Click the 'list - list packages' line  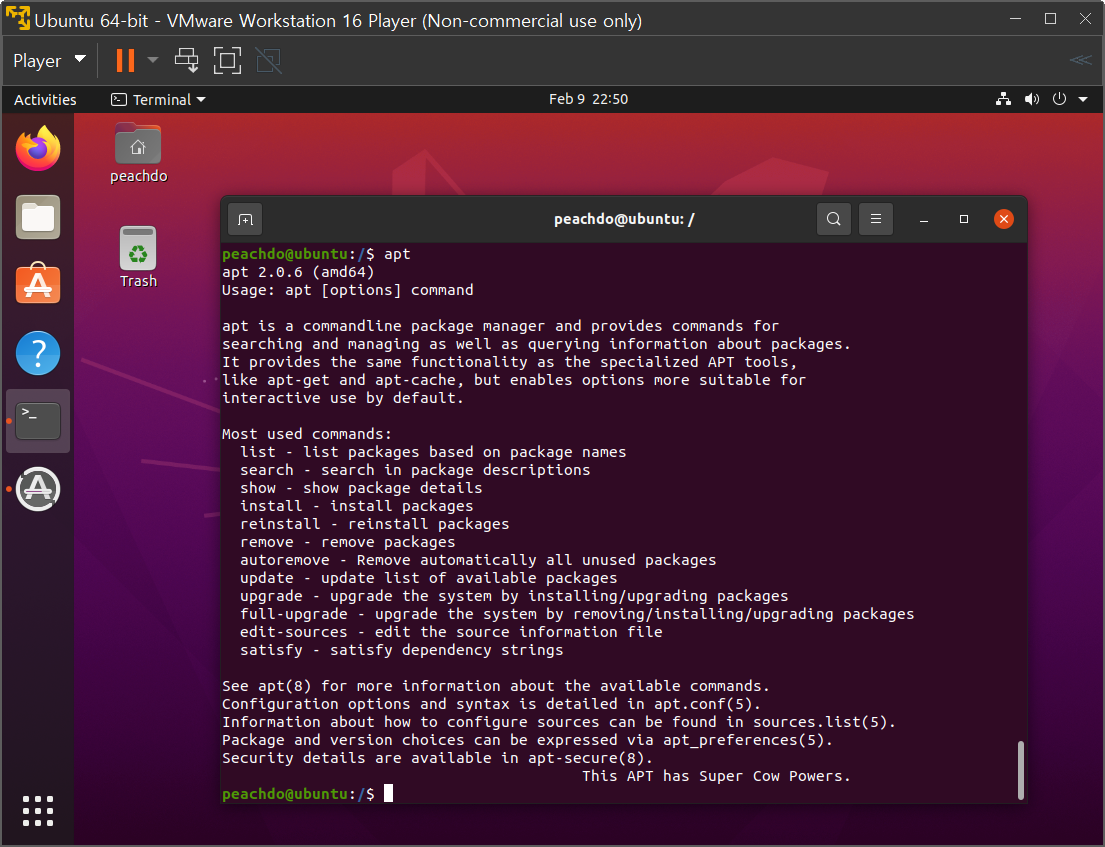pyautogui.click(x=433, y=452)
